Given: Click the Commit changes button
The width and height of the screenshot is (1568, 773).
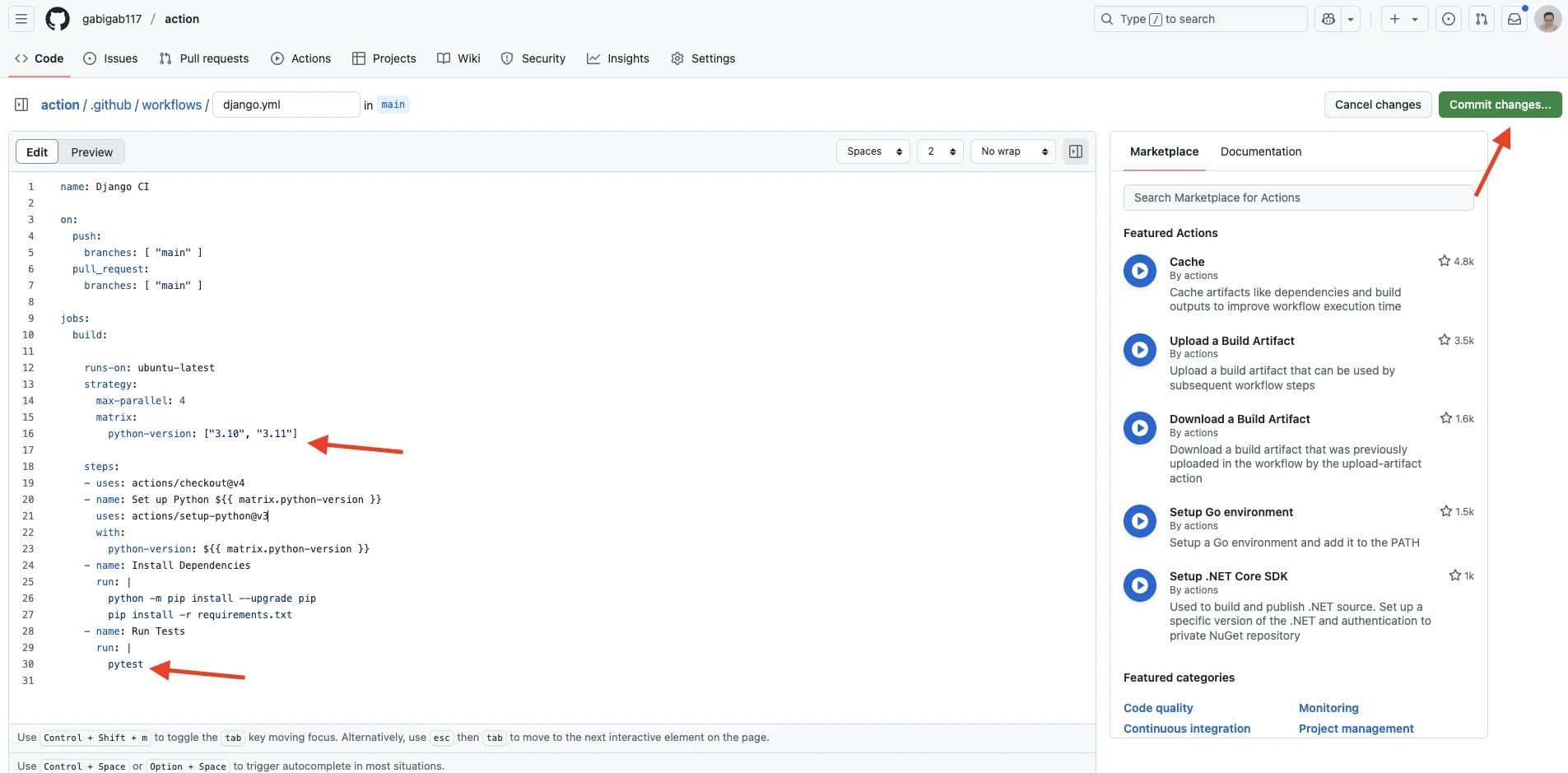Looking at the screenshot, I should [x=1498, y=105].
